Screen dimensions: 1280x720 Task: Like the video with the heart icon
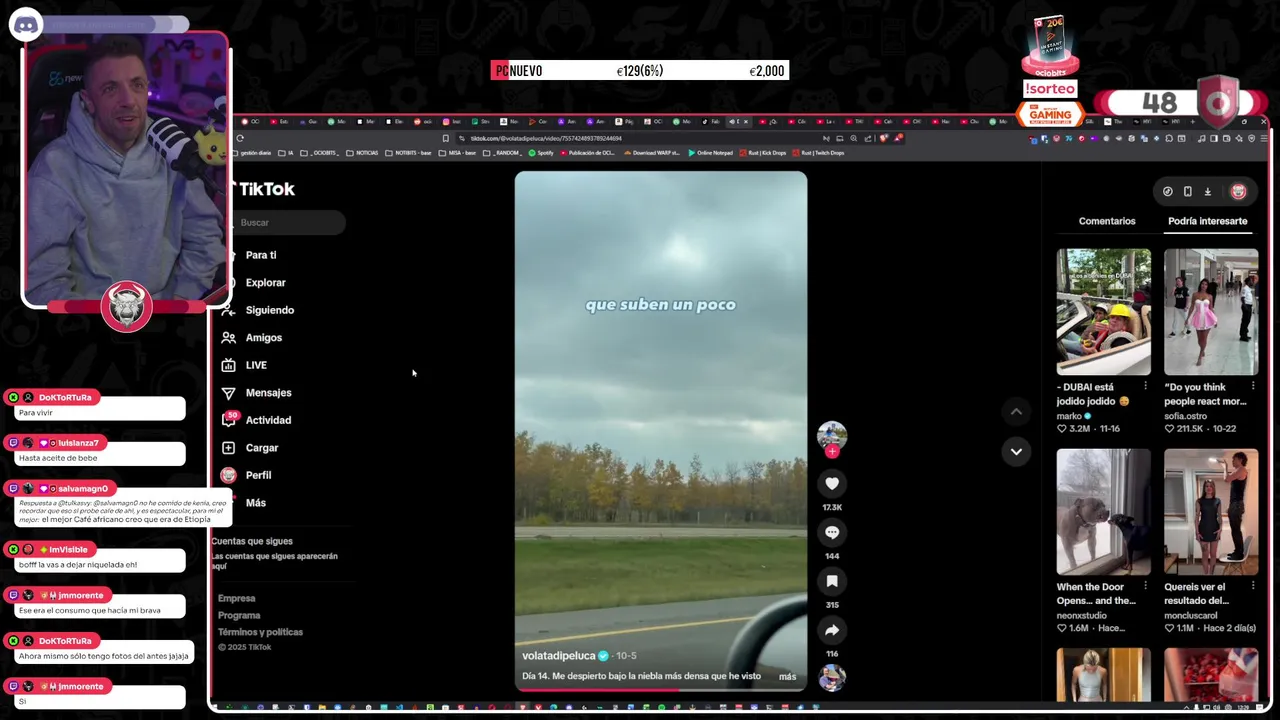coord(832,483)
